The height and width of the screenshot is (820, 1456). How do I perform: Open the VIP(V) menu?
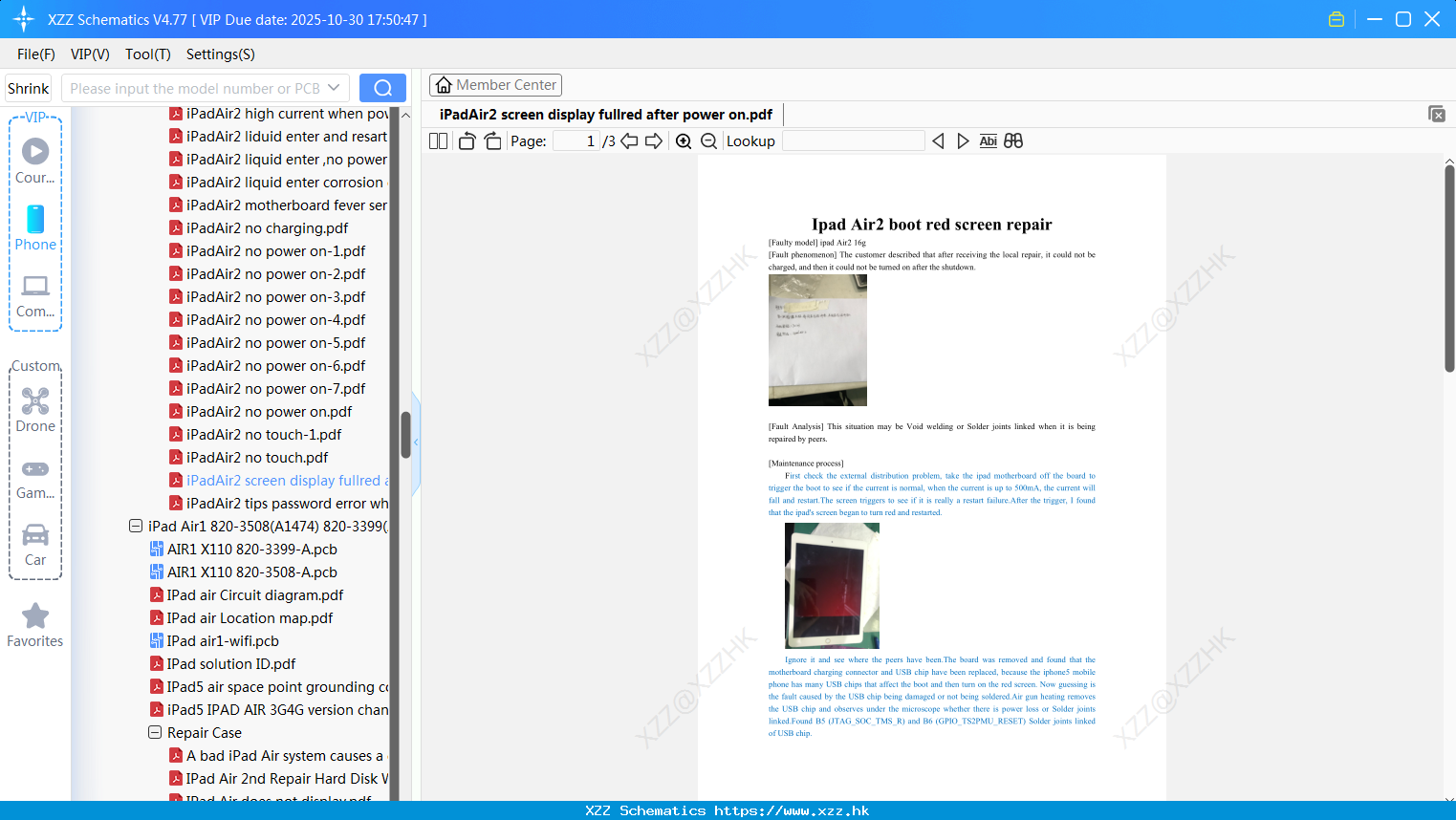pyautogui.click(x=90, y=54)
